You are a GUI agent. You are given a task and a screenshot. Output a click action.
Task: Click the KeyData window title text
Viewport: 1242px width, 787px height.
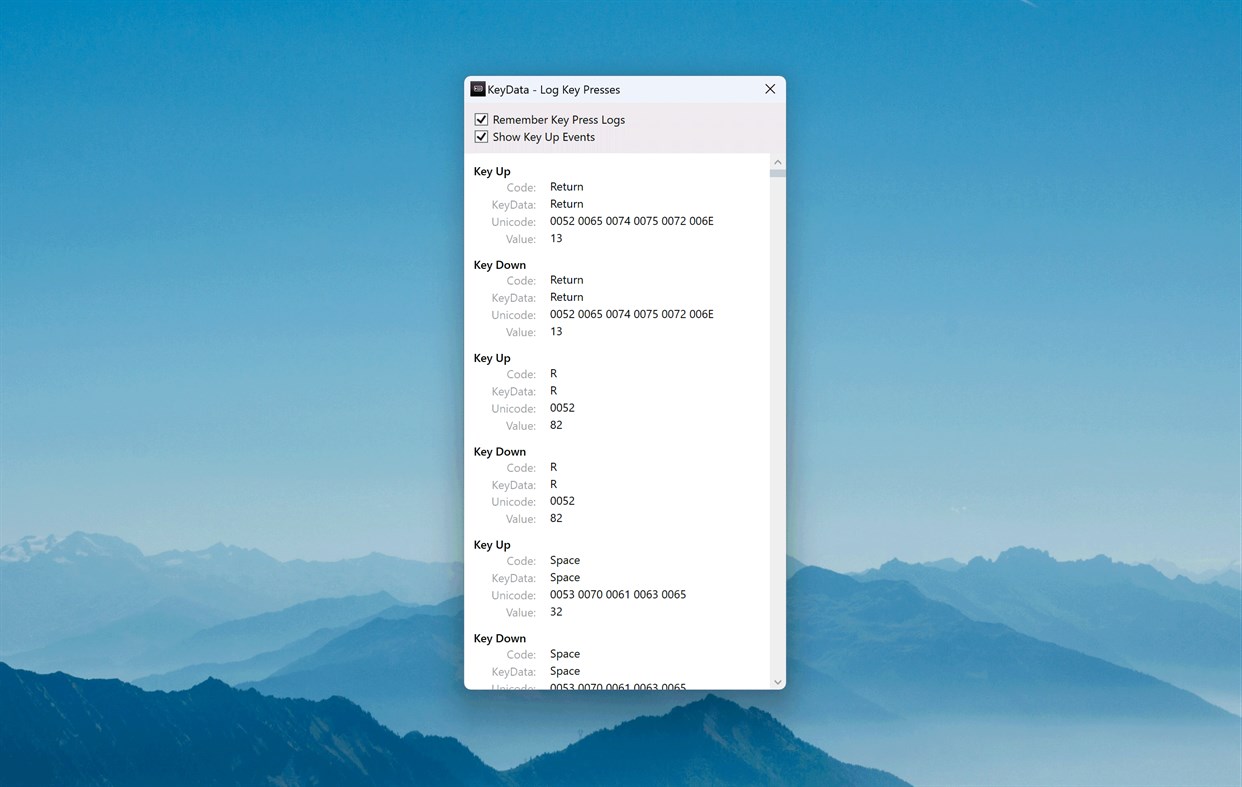click(553, 89)
